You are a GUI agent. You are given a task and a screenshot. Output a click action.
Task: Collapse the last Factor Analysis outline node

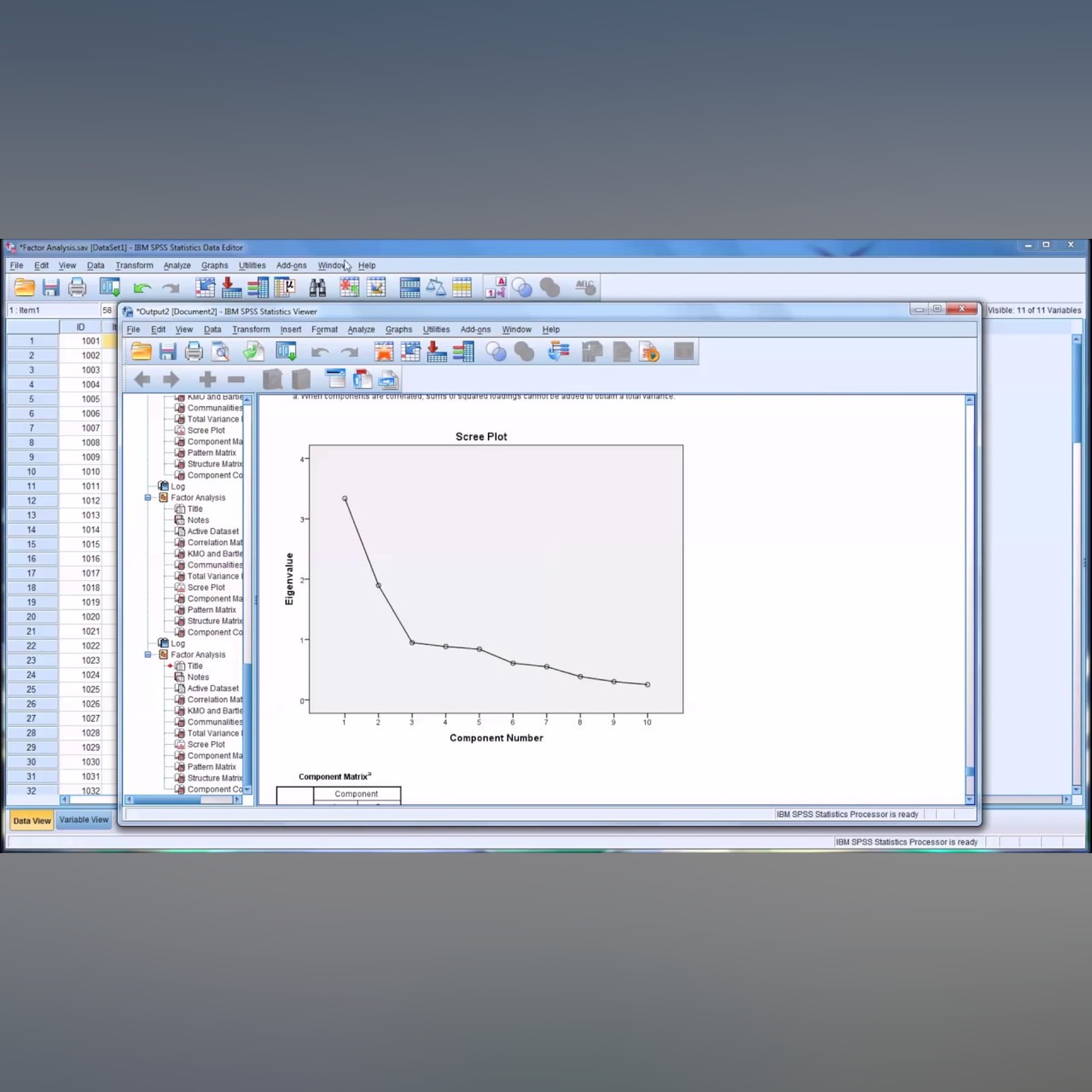[148, 654]
